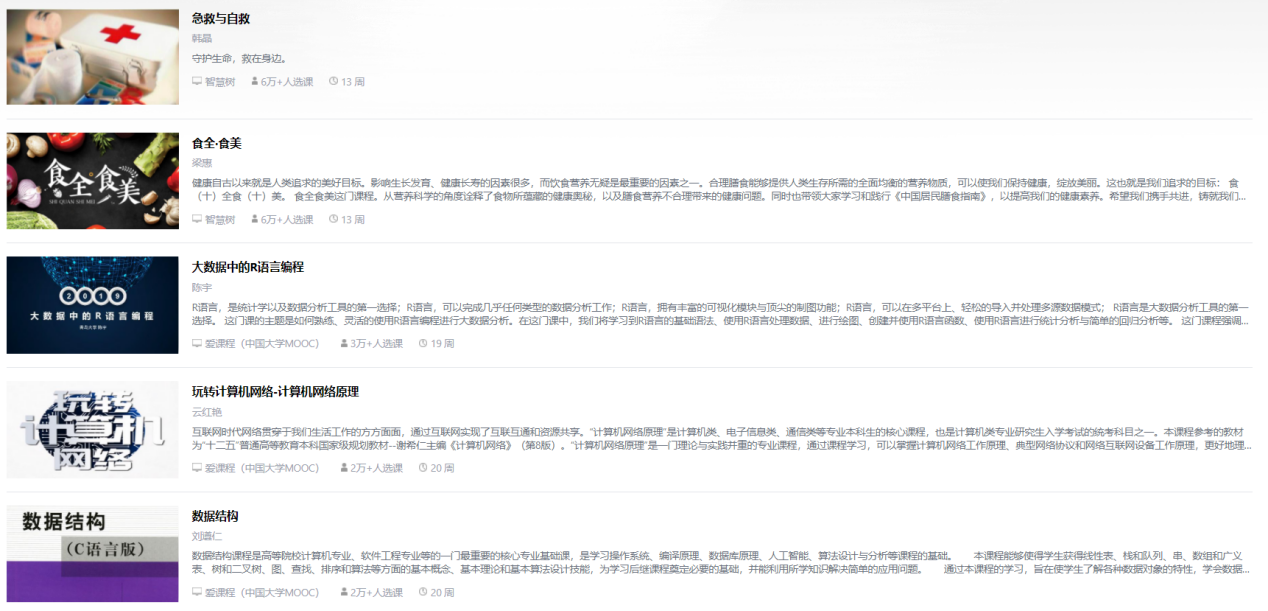Open the 数据结构 course title link
Image resolution: width=1268 pixels, height=611 pixels.
point(215,516)
